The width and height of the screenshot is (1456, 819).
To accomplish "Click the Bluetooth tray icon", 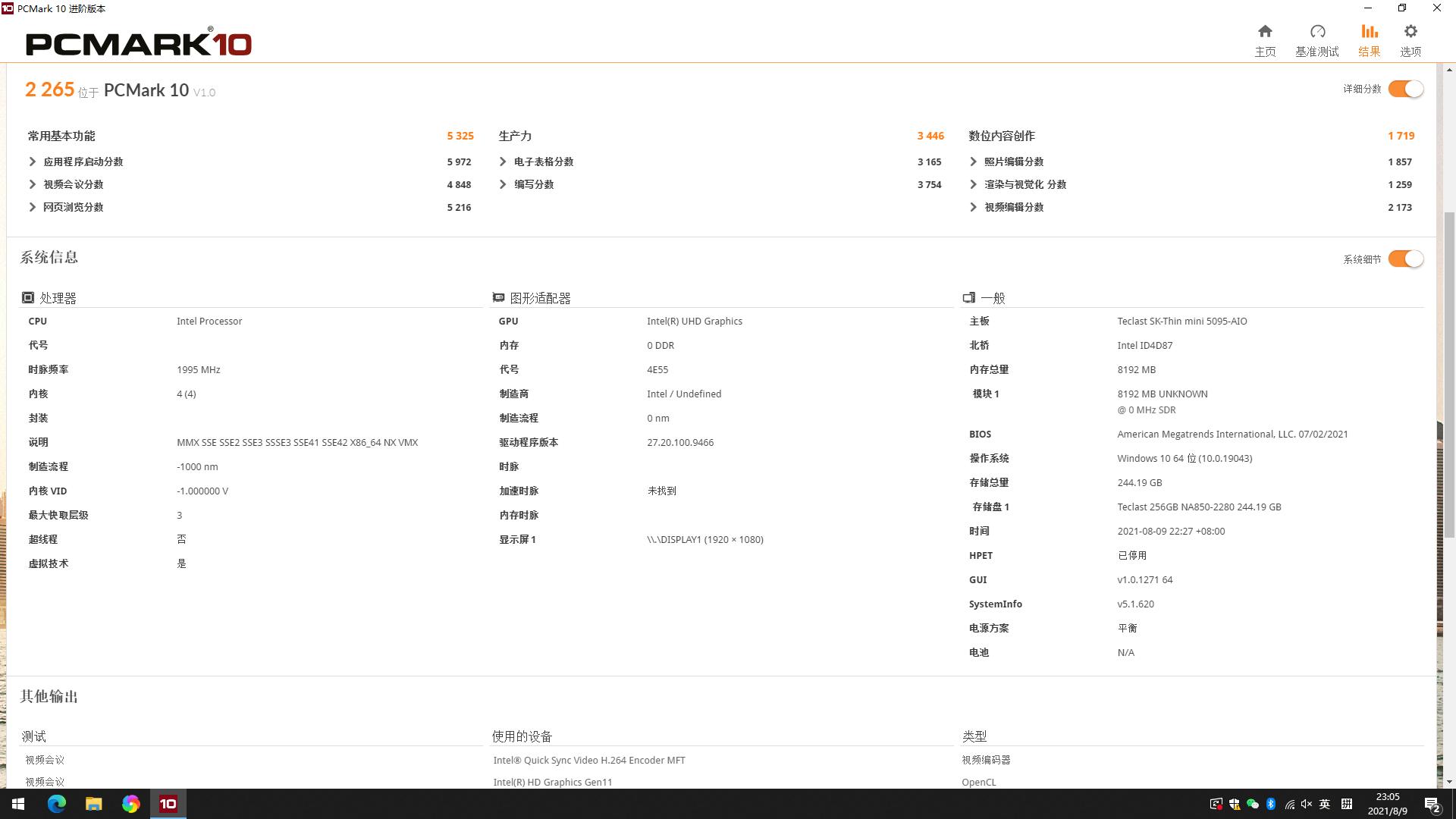I will point(1271,804).
